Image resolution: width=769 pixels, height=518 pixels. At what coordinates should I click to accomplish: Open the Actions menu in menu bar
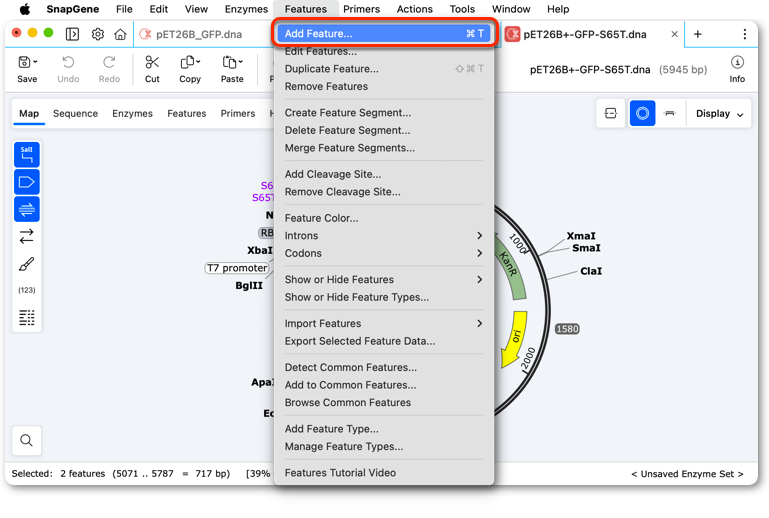(414, 9)
